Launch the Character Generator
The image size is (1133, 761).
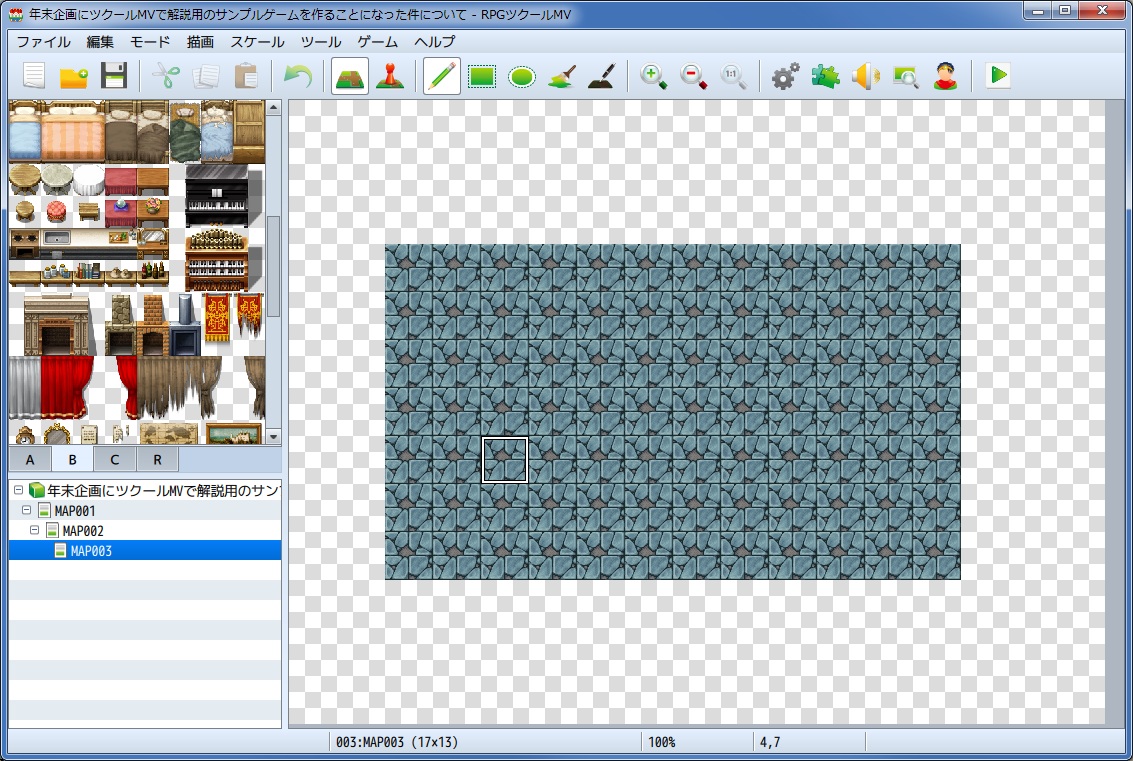[944, 77]
